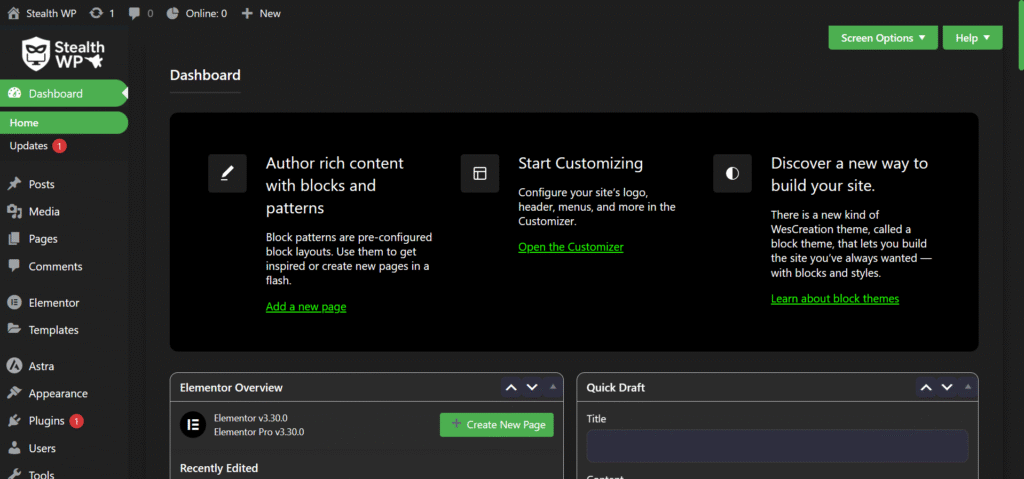The image size is (1024, 479).
Task: Click the layout icon beside Start Customizing
Action: 480,173
